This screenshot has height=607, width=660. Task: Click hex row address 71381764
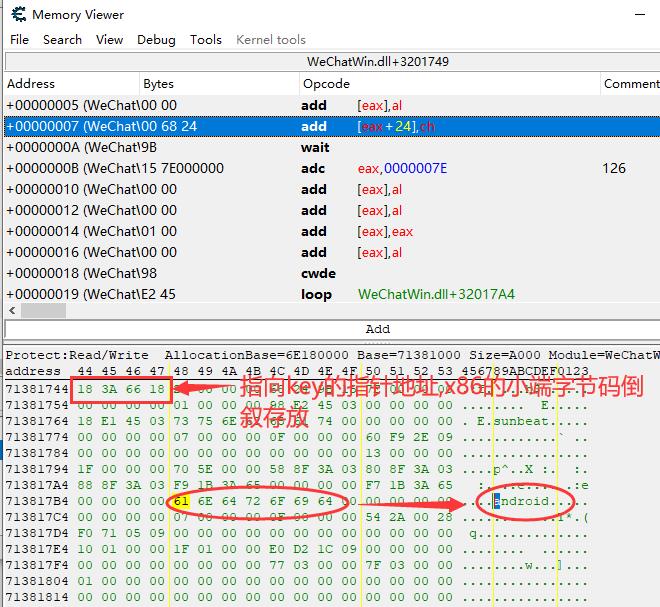(x=37, y=421)
